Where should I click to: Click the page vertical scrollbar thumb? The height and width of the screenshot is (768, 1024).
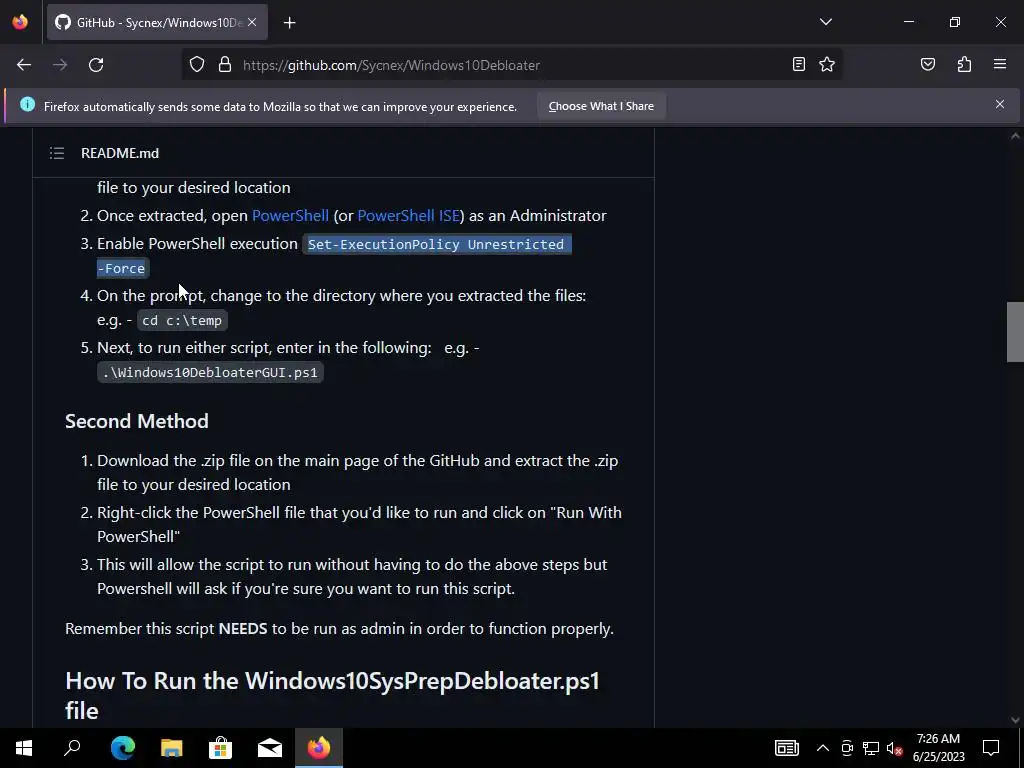1015,332
